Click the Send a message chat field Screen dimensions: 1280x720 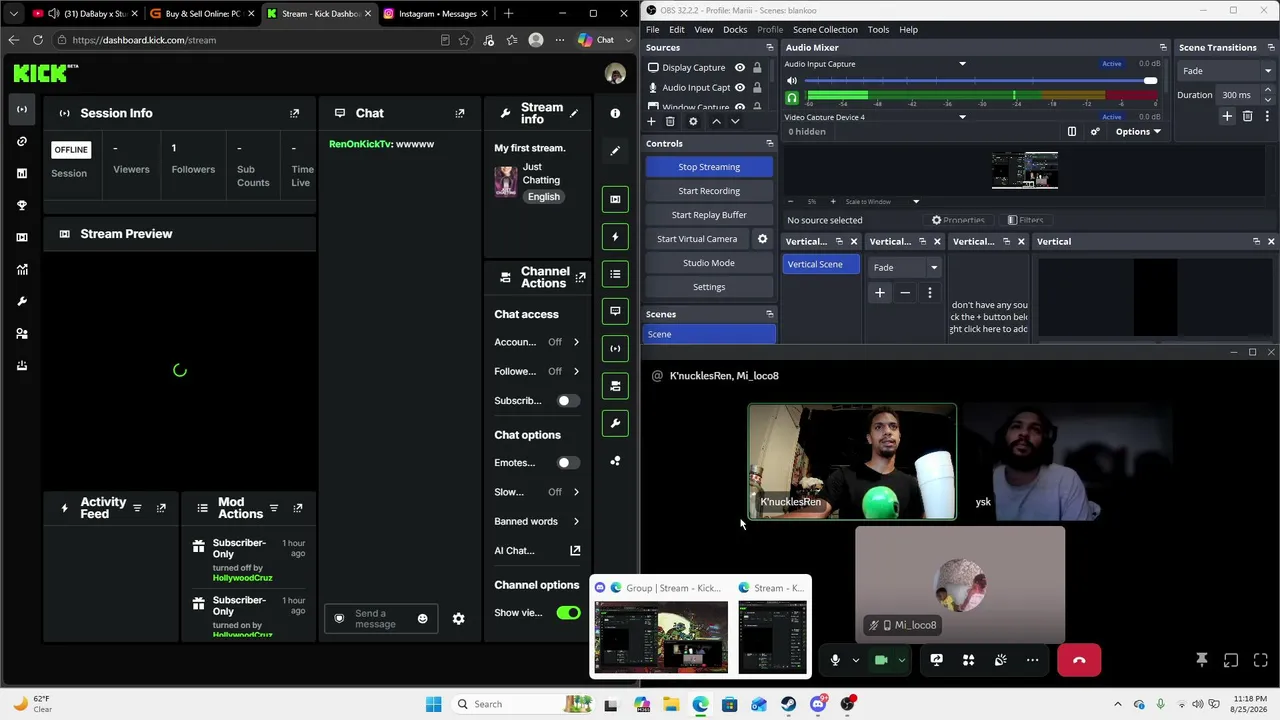(x=380, y=619)
